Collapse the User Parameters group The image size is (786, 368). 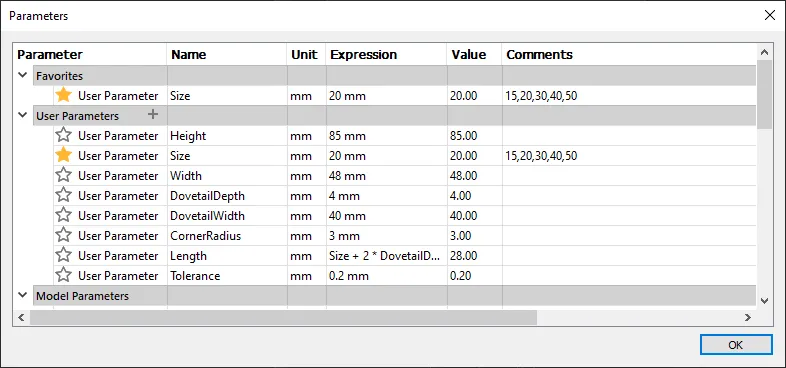coord(23,115)
